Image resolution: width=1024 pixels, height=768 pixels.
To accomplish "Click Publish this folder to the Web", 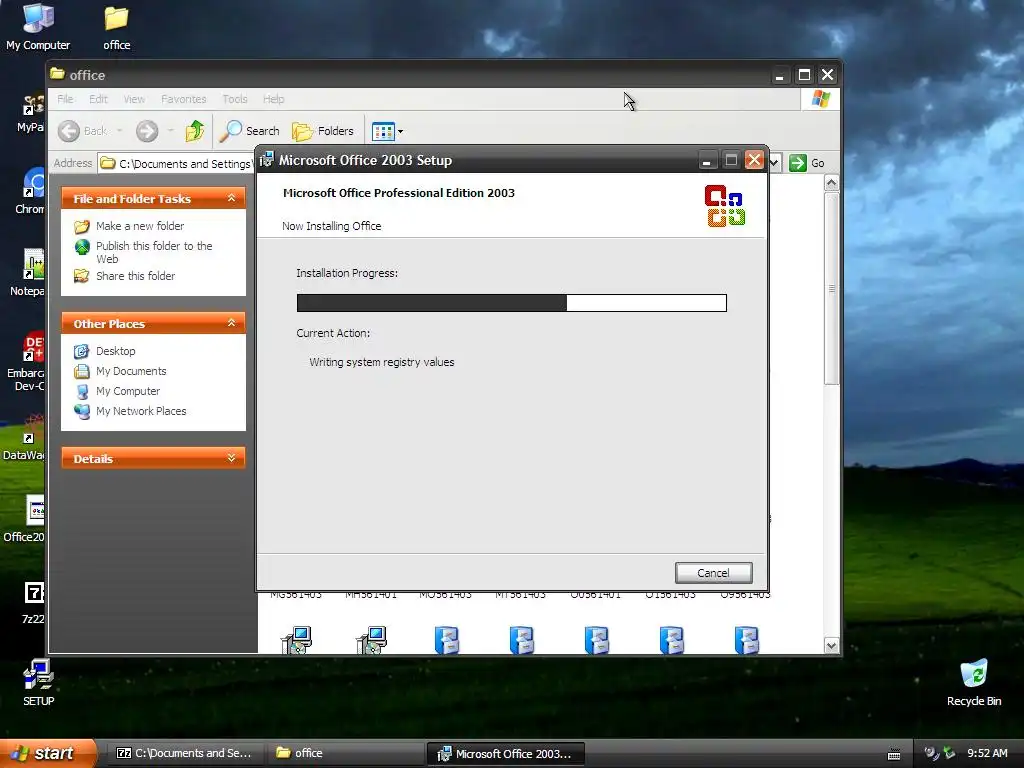I will [153, 252].
